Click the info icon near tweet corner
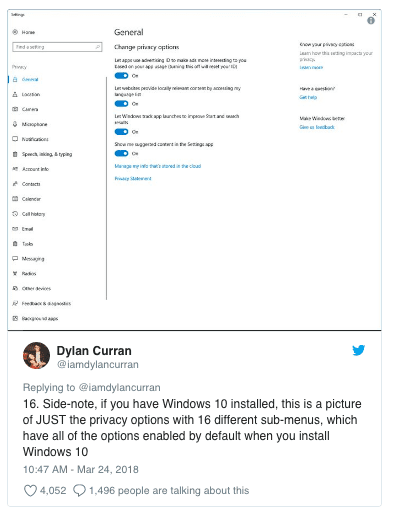 click(x=371, y=21)
